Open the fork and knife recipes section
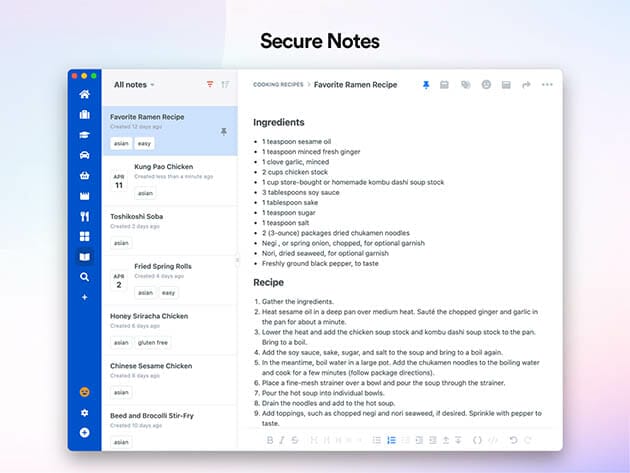The height and width of the screenshot is (473, 630). (84, 216)
